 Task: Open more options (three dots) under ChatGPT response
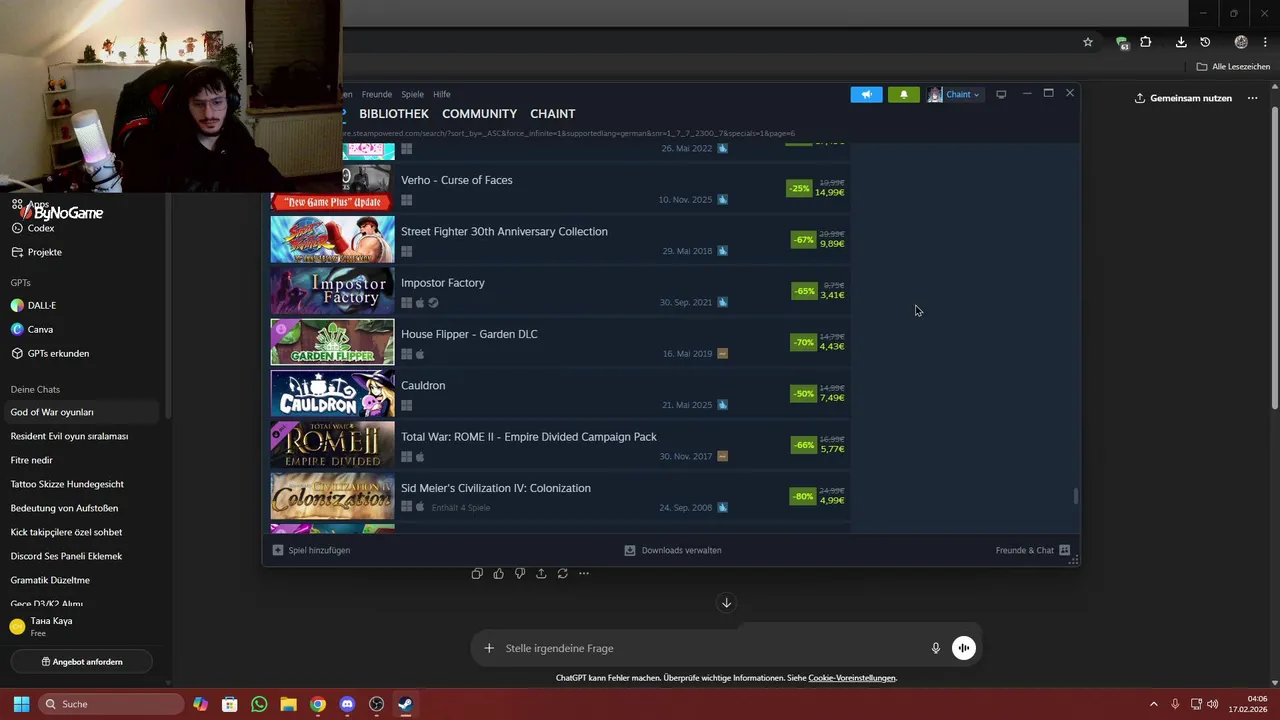pos(584,573)
